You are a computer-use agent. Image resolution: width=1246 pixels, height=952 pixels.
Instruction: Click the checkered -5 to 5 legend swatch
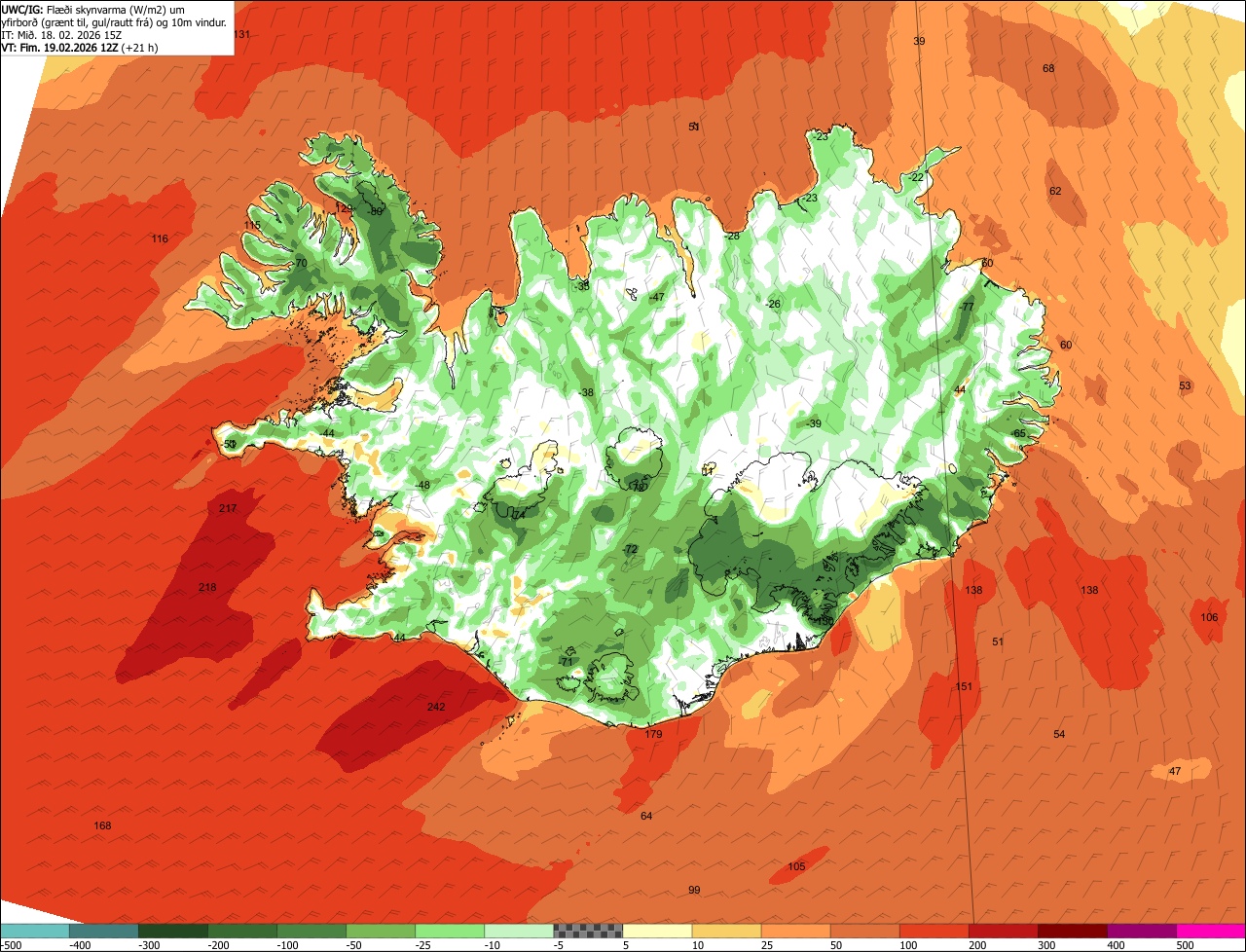pos(588,931)
